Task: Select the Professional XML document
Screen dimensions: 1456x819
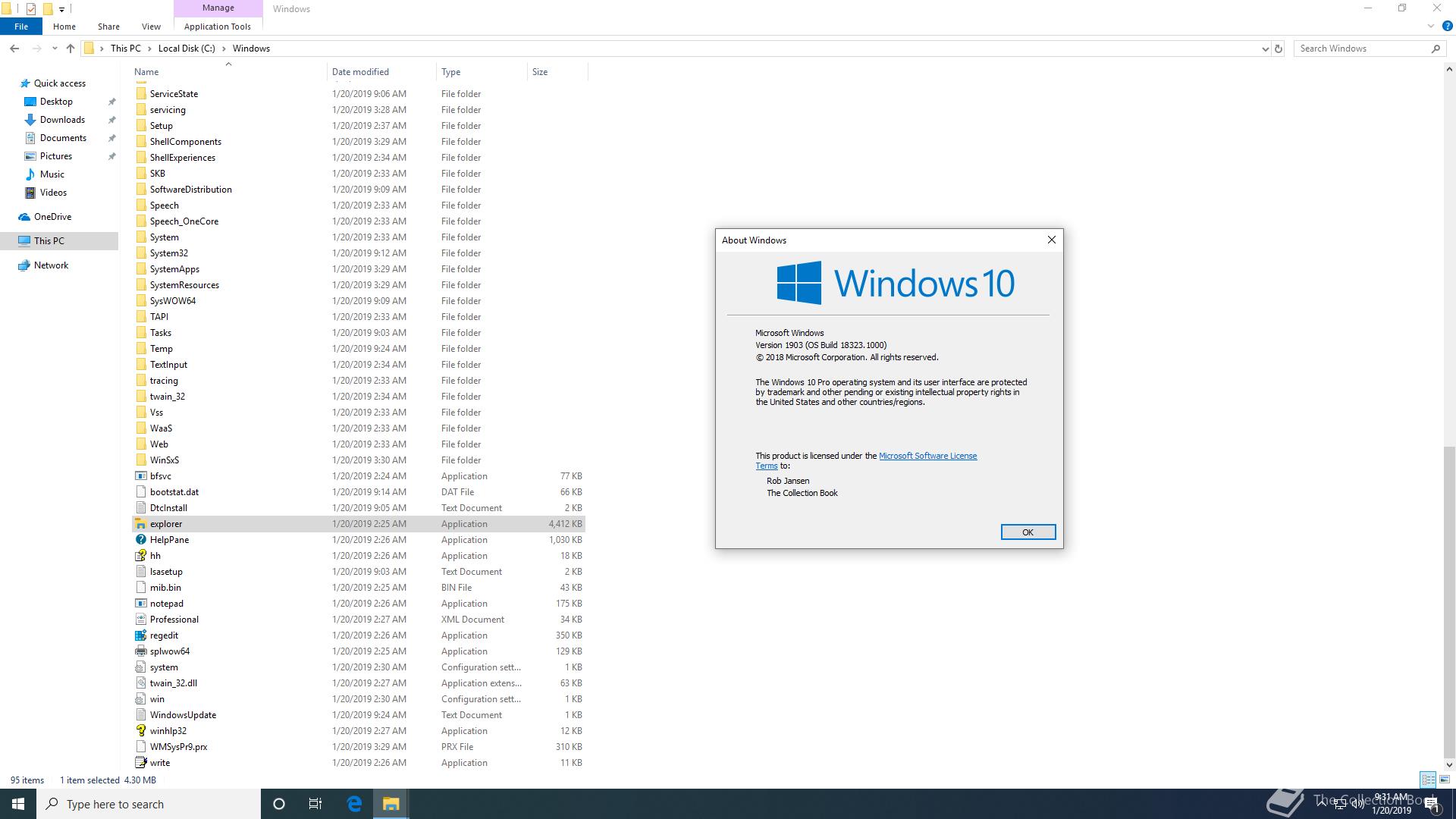Action: click(358, 620)
